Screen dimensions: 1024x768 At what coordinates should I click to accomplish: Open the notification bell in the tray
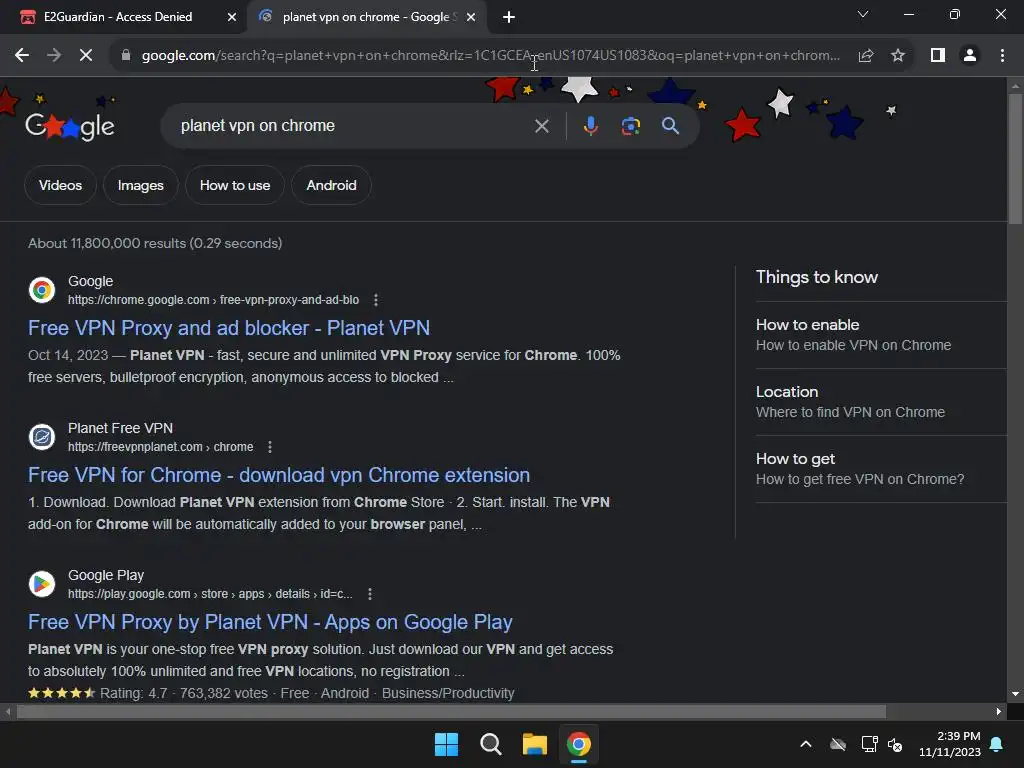(997, 744)
